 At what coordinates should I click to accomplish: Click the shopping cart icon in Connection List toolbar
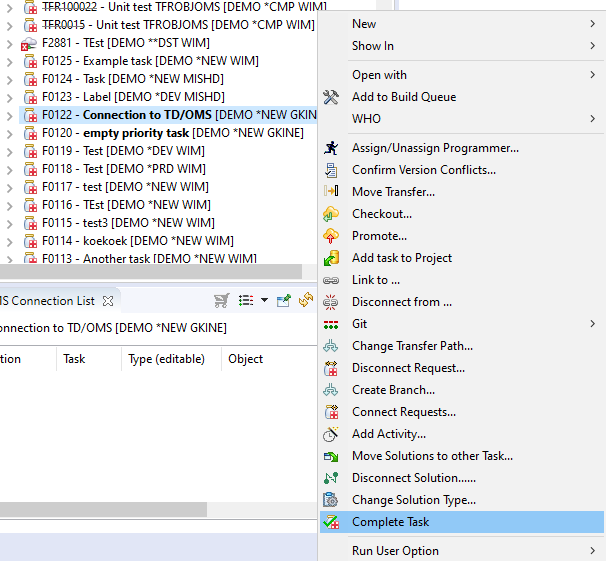click(222, 300)
